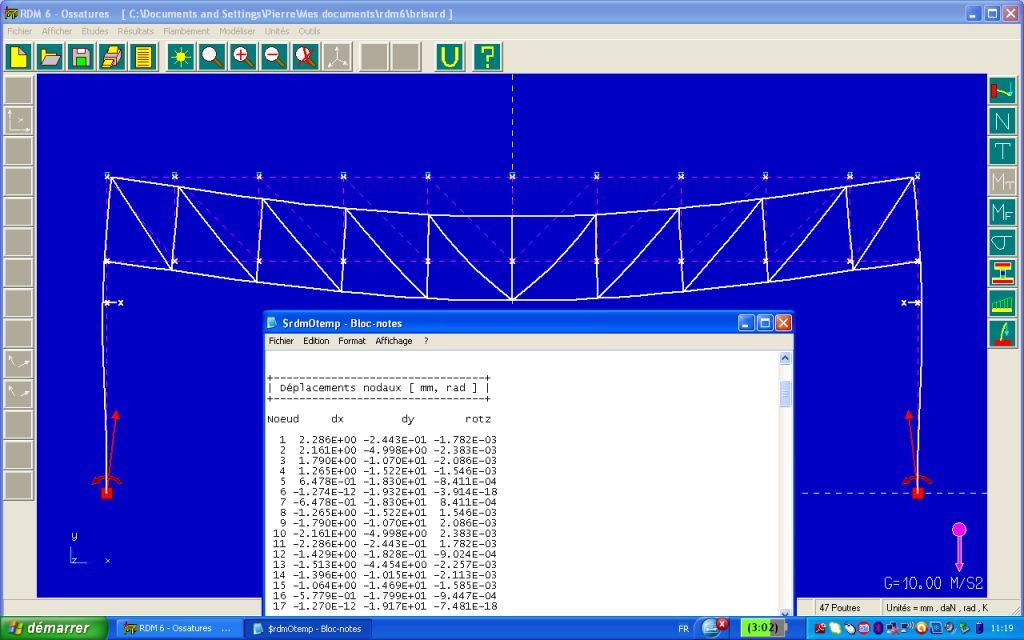The width and height of the screenshot is (1024, 640).
Task: Show normal force diagram with N icon
Action: pos(1002,121)
